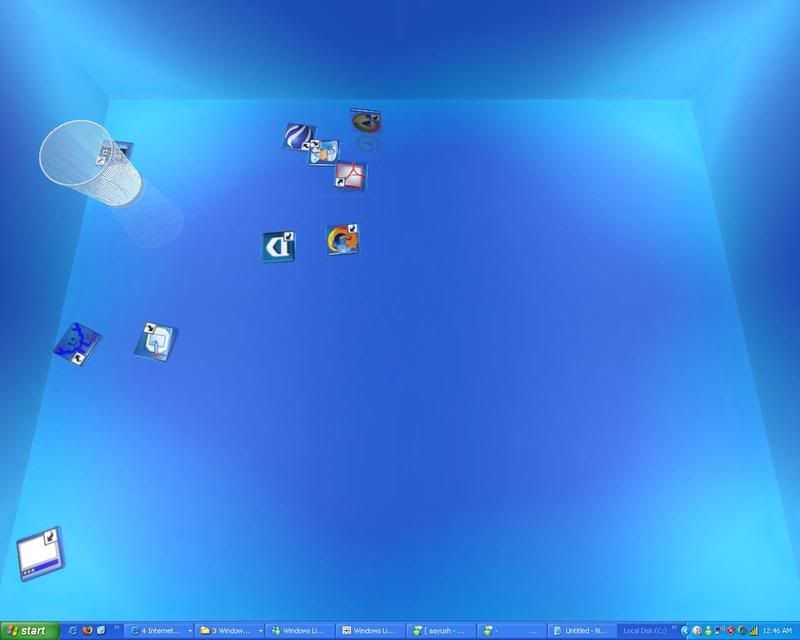Switch to the untitled messenger chat taskbar button
This screenshot has width=800, height=640.
point(511,631)
